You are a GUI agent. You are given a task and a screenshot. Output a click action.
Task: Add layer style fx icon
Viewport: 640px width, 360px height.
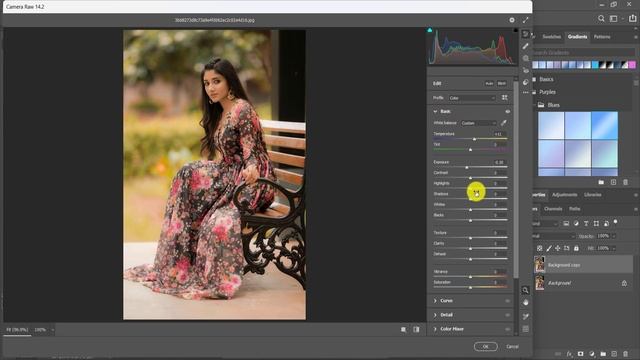click(569, 354)
